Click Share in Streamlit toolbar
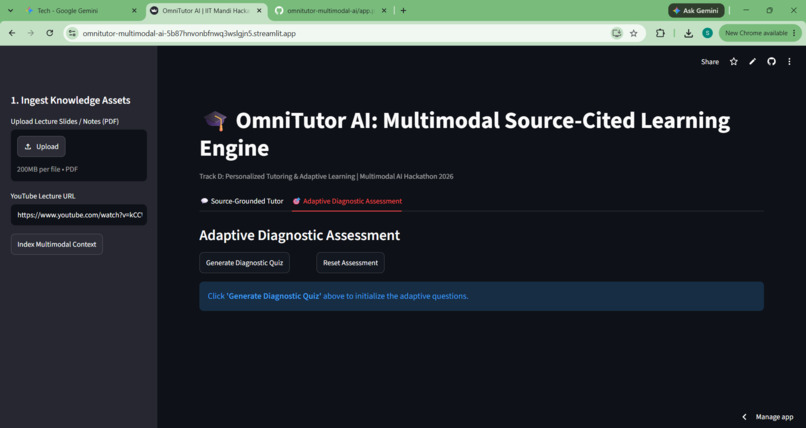 click(710, 62)
